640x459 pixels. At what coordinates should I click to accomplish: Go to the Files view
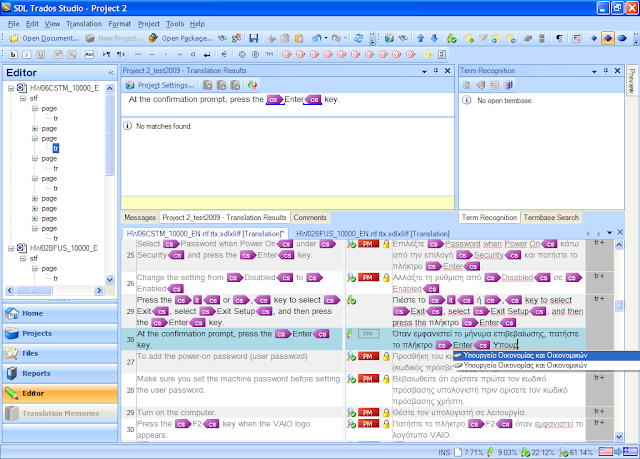60,353
